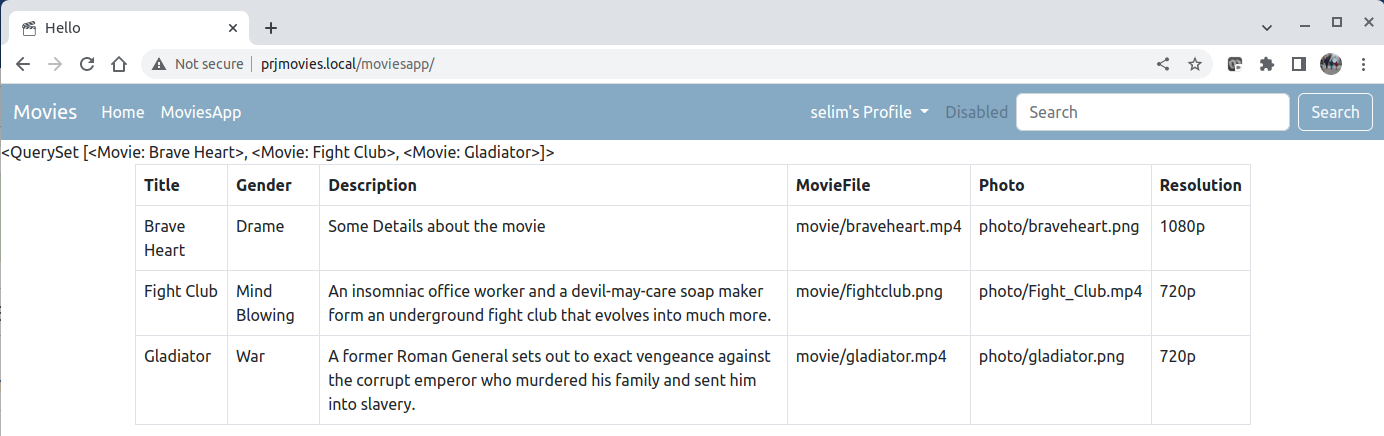Open the extensions puzzle icon

pyautogui.click(x=1267, y=64)
